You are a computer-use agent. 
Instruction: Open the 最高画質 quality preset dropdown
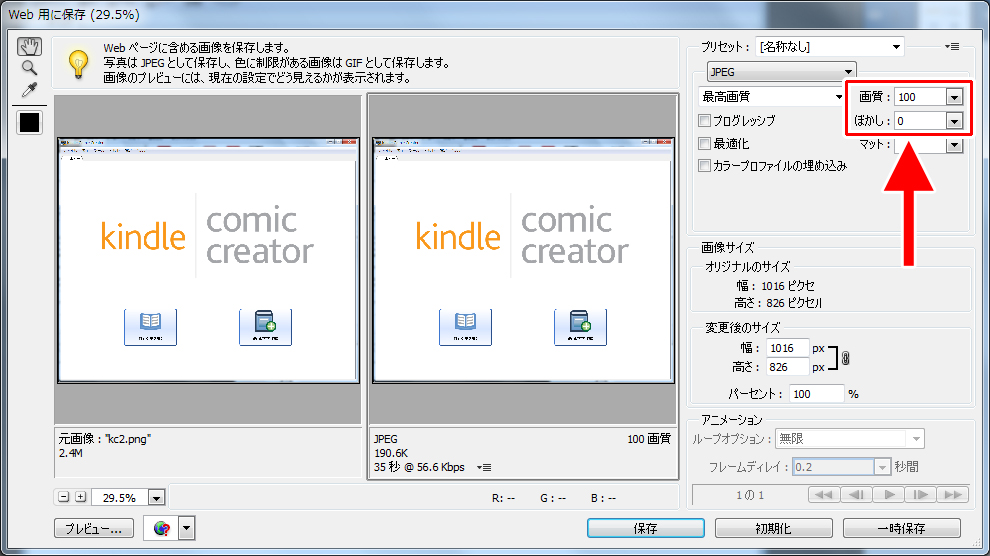point(772,97)
